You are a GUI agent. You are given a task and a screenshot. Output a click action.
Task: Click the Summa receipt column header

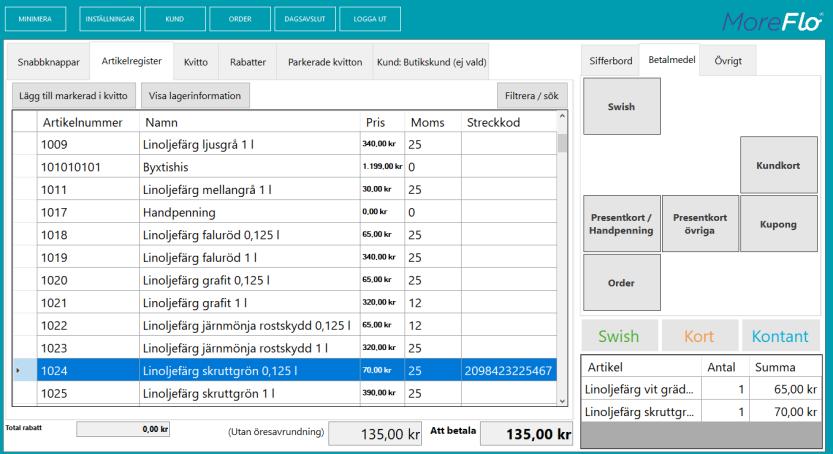(x=785, y=367)
